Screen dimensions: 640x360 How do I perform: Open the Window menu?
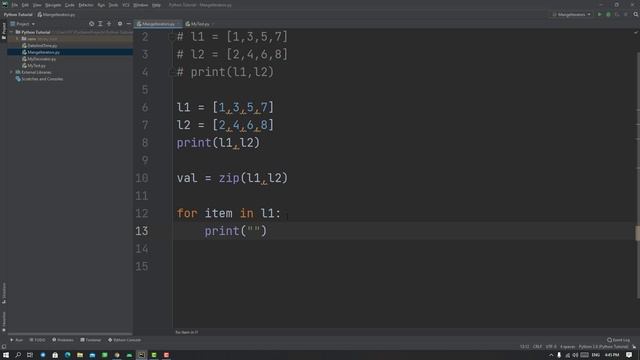coord(141,5)
